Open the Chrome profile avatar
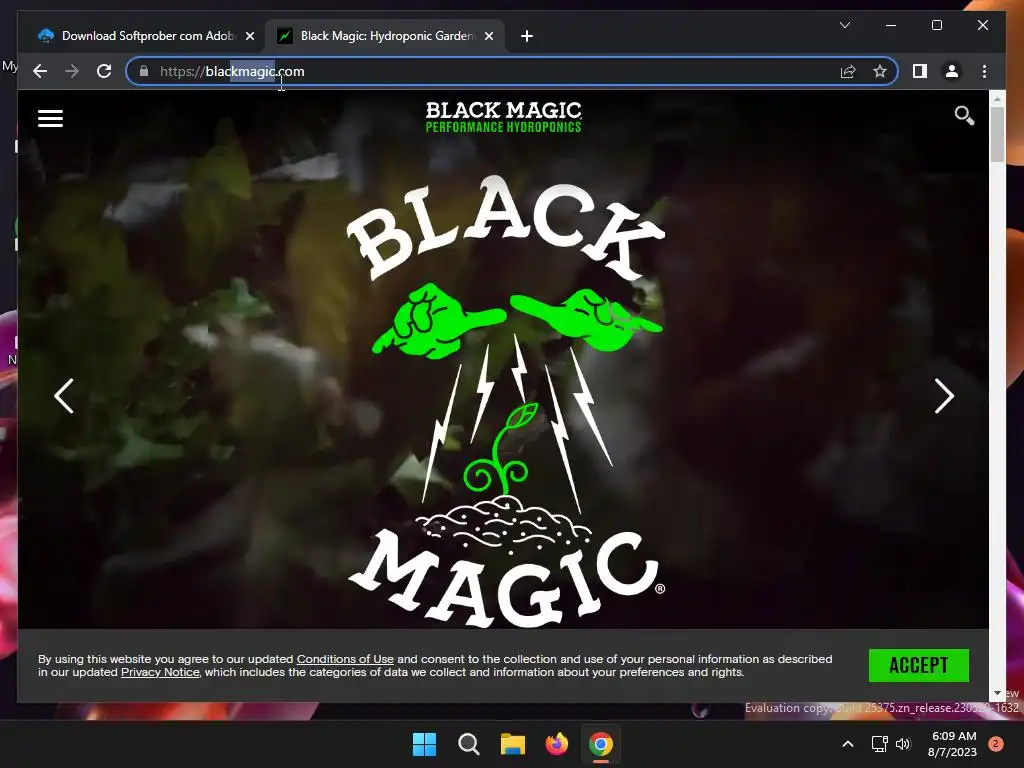 coord(952,71)
